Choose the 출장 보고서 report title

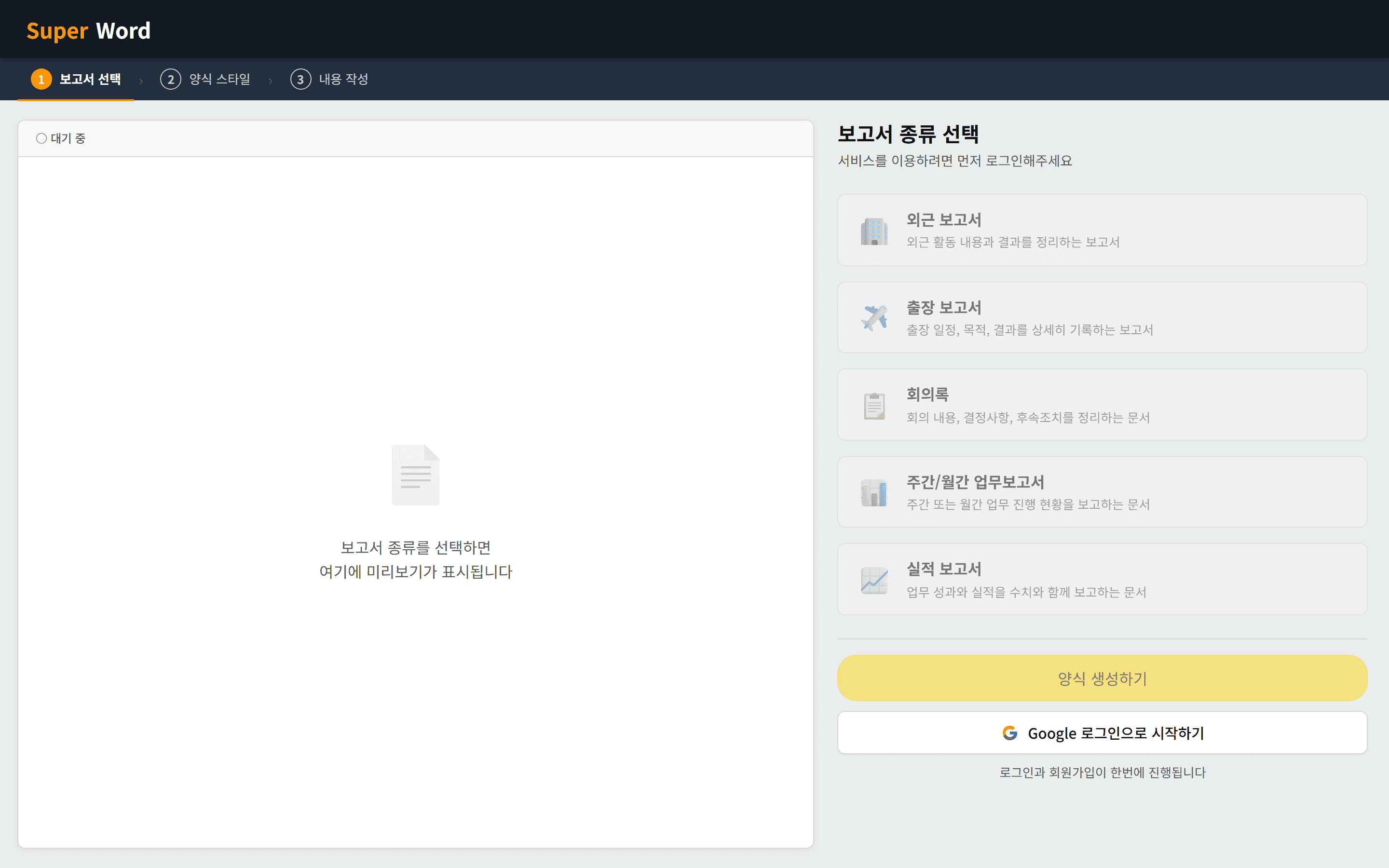click(943, 307)
